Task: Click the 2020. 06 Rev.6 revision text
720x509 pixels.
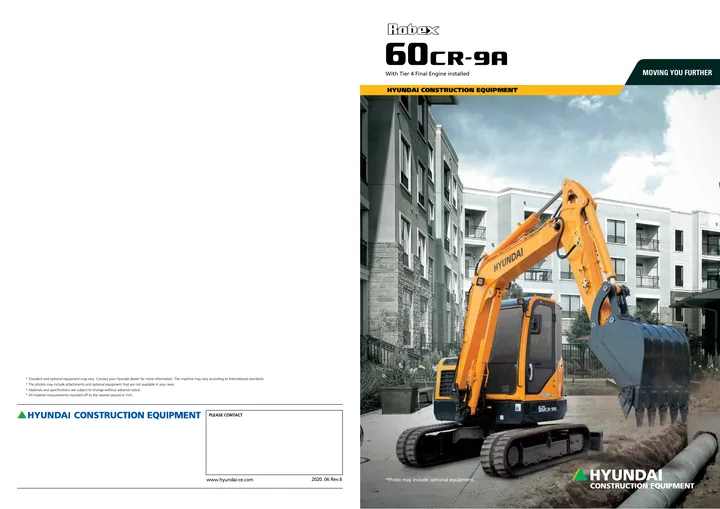Action: [x=326, y=479]
